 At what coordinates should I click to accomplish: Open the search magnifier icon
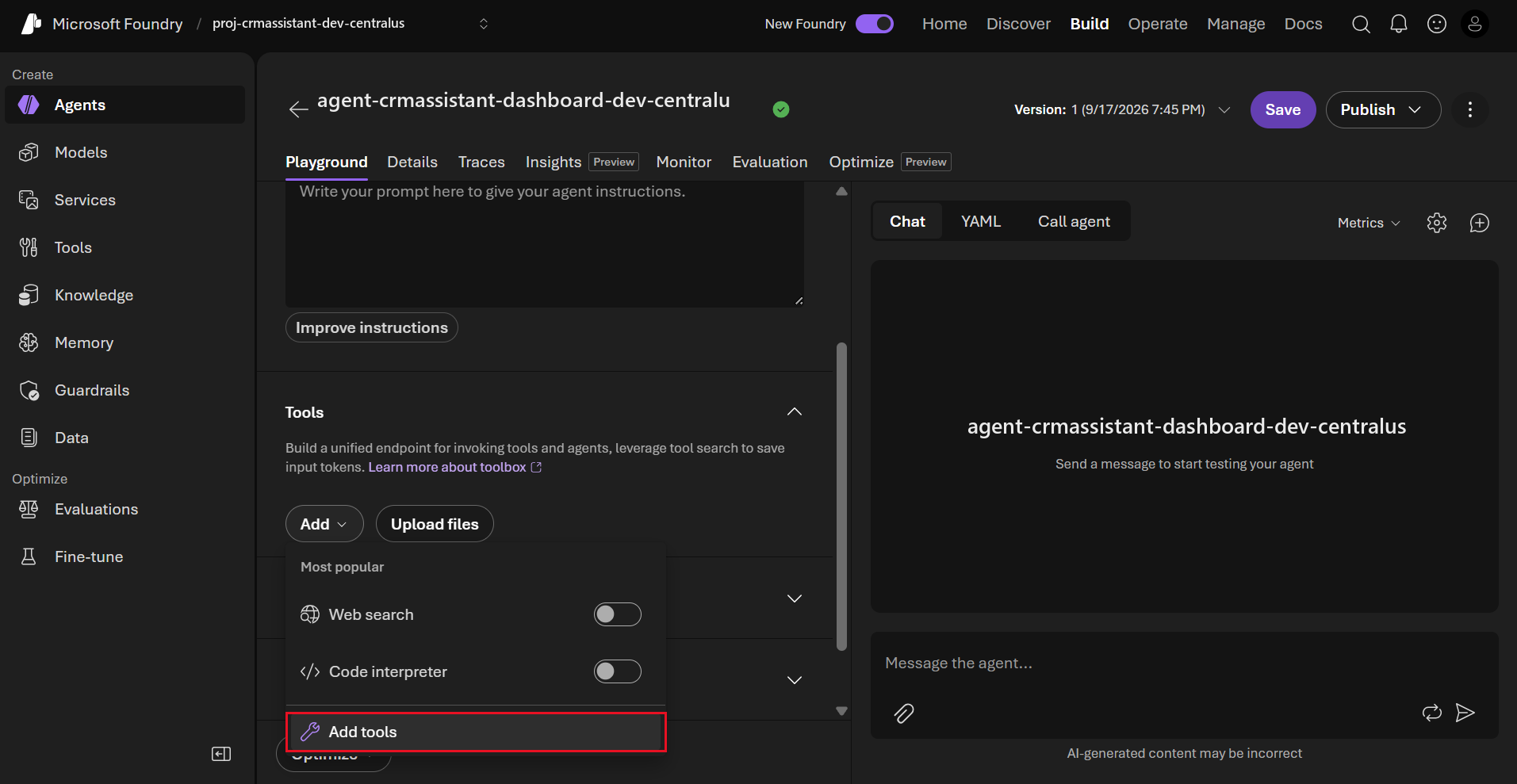click(1361, 25)
